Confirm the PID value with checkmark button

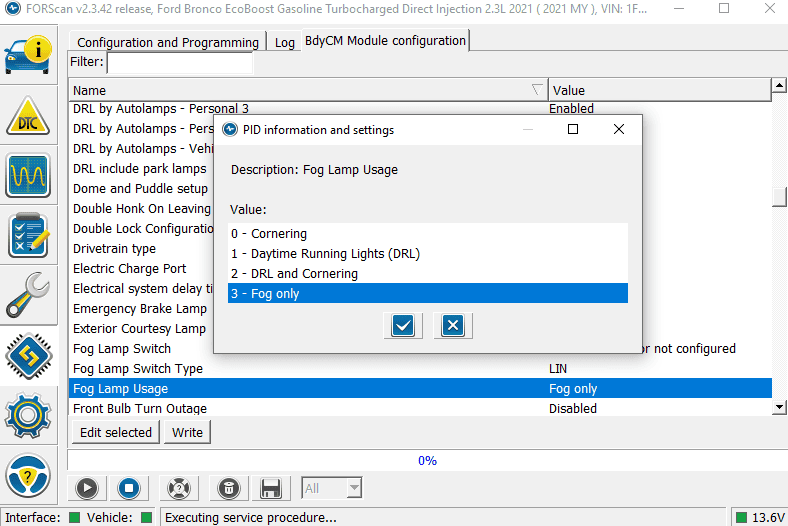click(403, 326)
